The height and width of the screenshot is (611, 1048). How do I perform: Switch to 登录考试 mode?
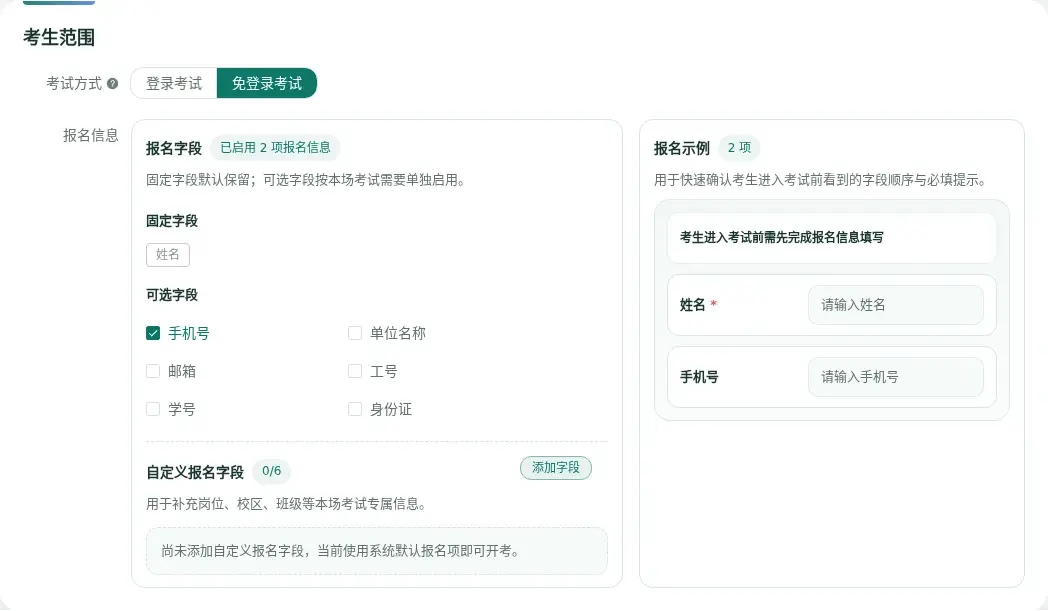174,84
